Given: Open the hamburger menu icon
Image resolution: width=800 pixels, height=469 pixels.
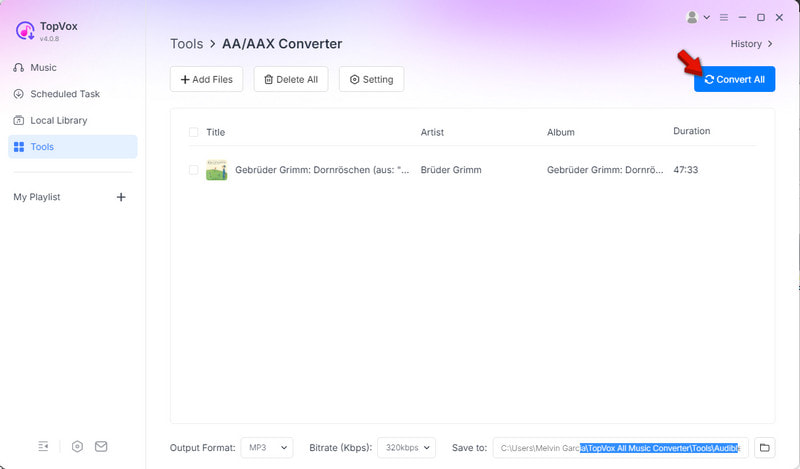Looking at the screenshot, I should click(723, 17).
